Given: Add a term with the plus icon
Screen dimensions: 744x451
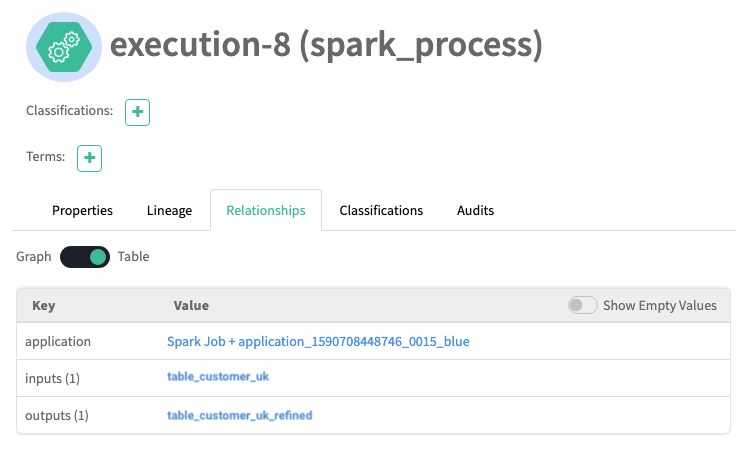Looking at the screenshot, I should [x=90, y=158].
